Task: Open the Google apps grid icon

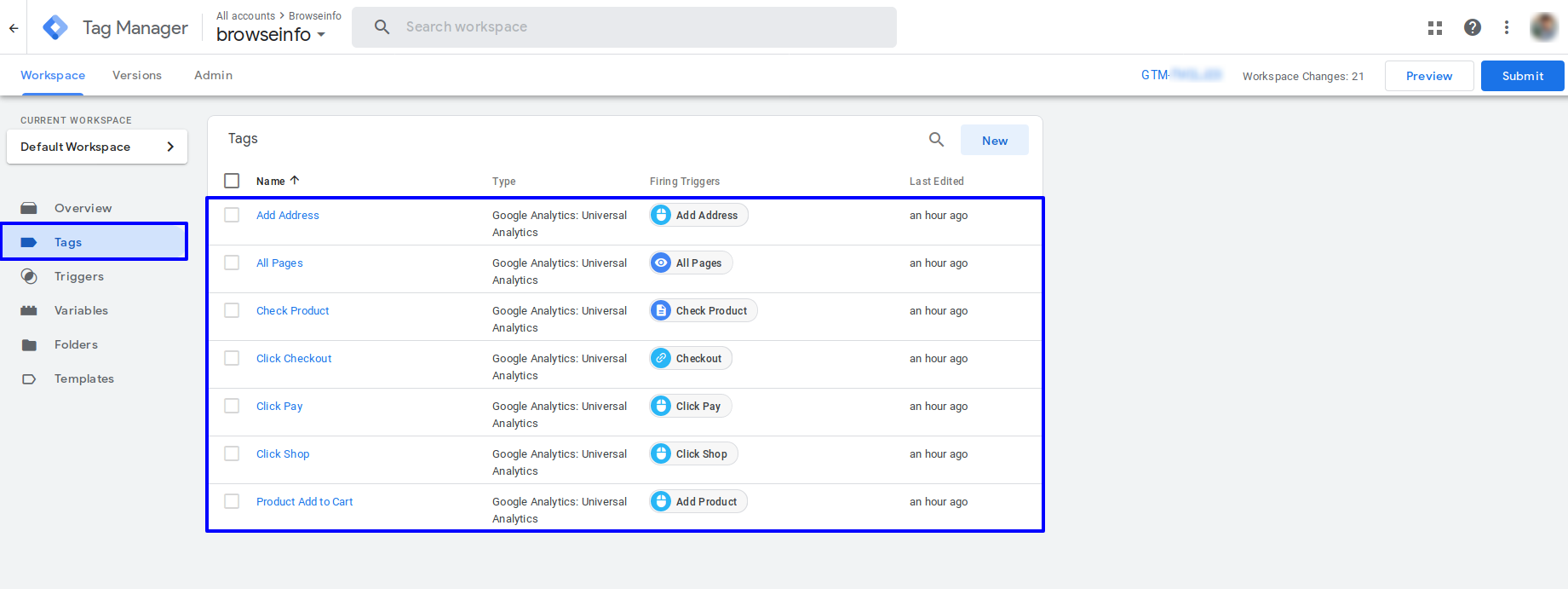Action: [1435, 27]
